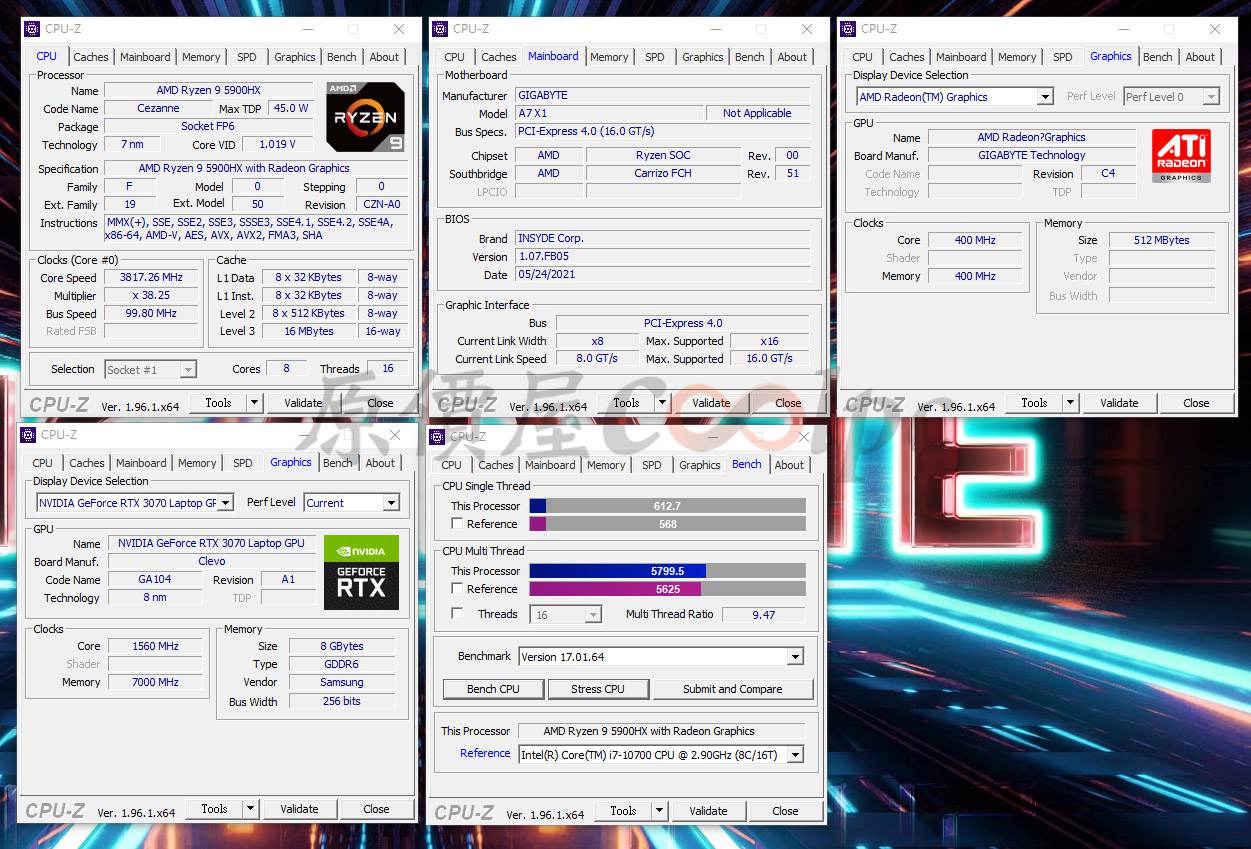Click the CPU-Z icon in the CPU window title bar
1251x849 pixels.
[32, 29]
